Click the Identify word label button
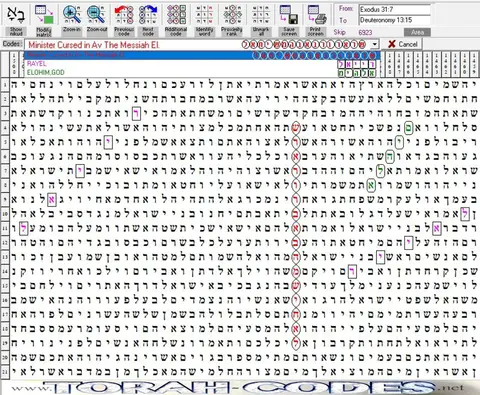The width and height of the screenshot is (480, 395). pyautogui.click(x=204, y=32)
